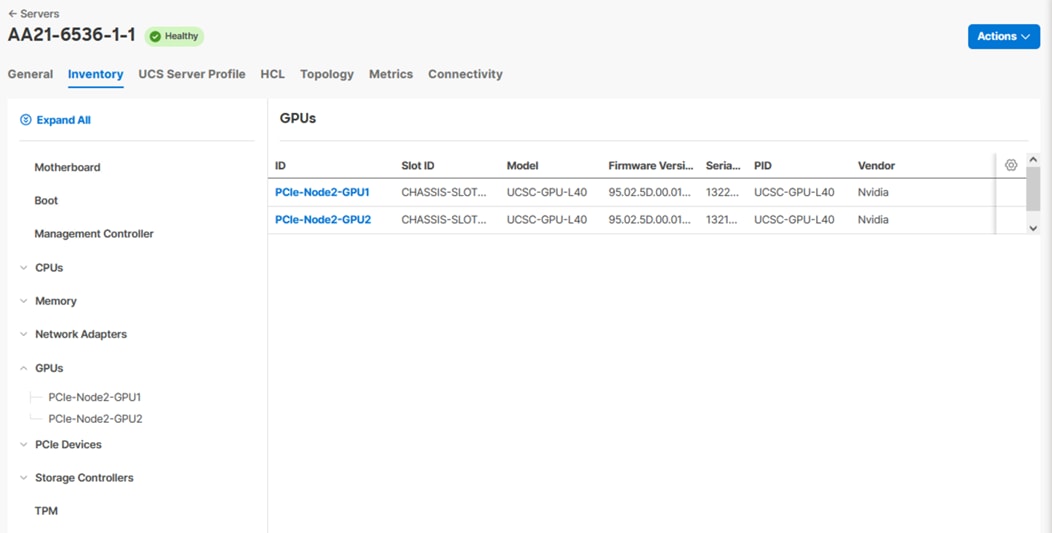1052x533 pixels.
Task: Click the table scrollbar down arrow
Action: pos(1033,228)
